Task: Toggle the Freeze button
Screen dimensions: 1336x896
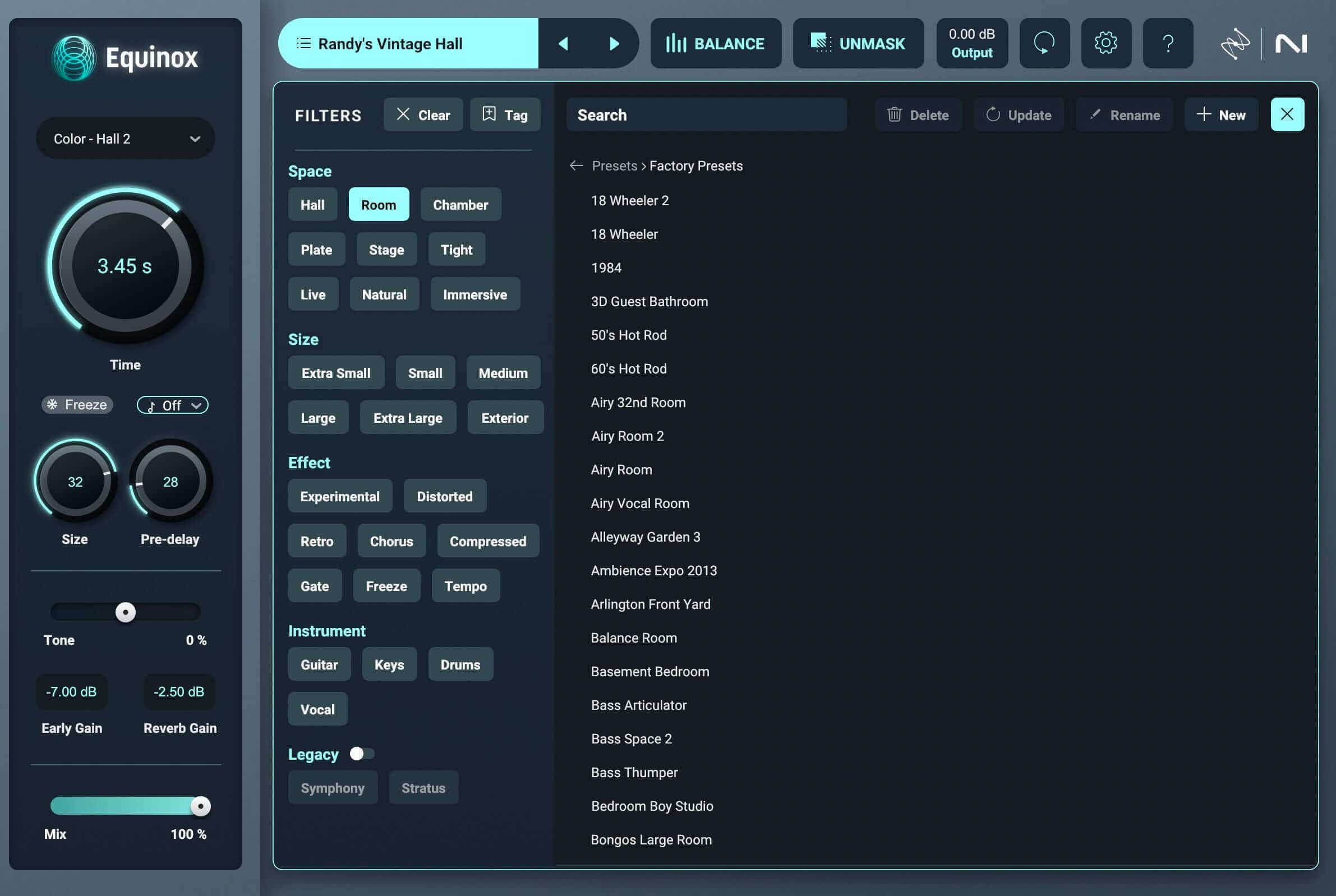Action: 77,405
